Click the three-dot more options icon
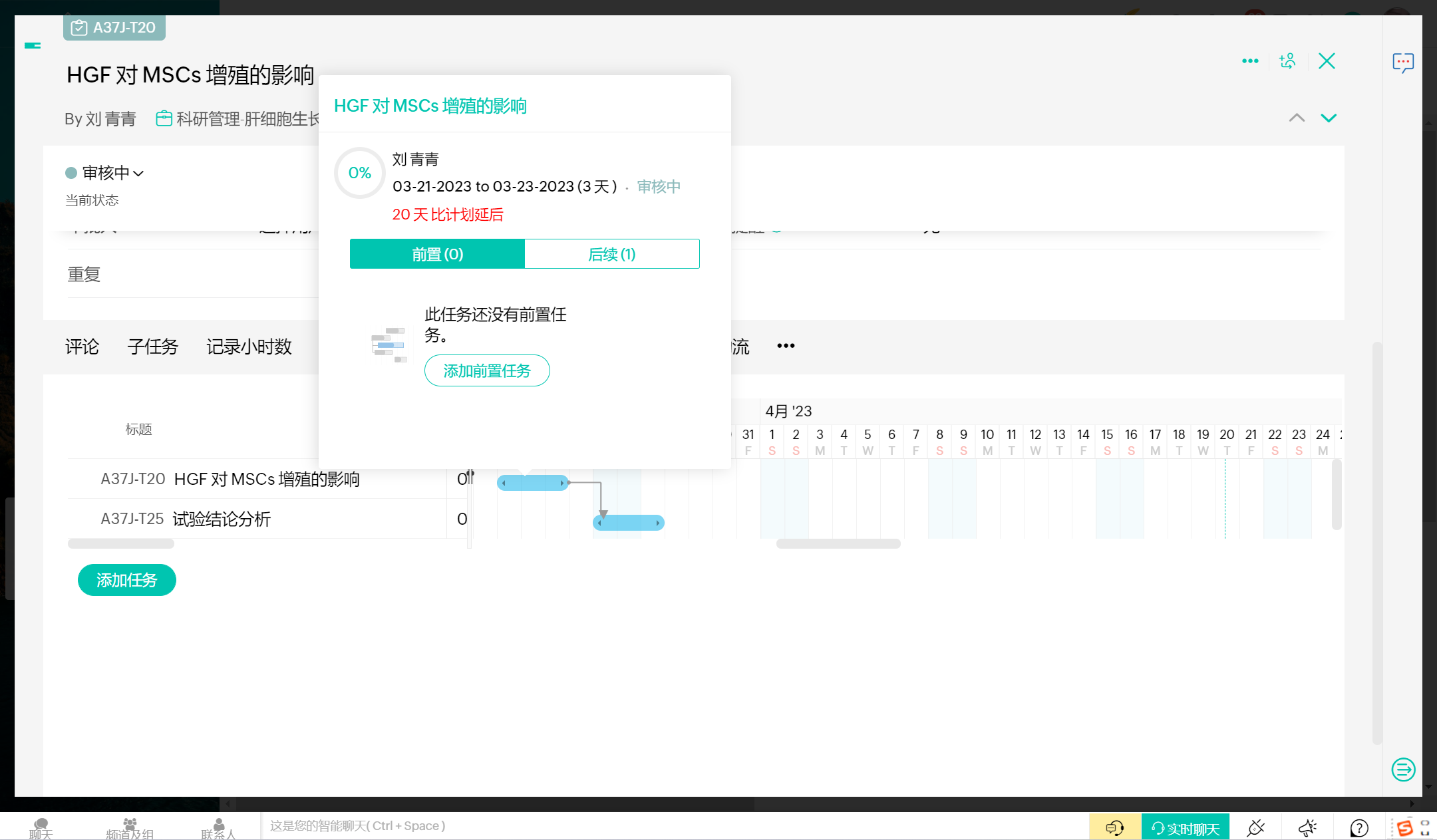Viewport: 1437px width, 840px height. [x=1250, y=61]
